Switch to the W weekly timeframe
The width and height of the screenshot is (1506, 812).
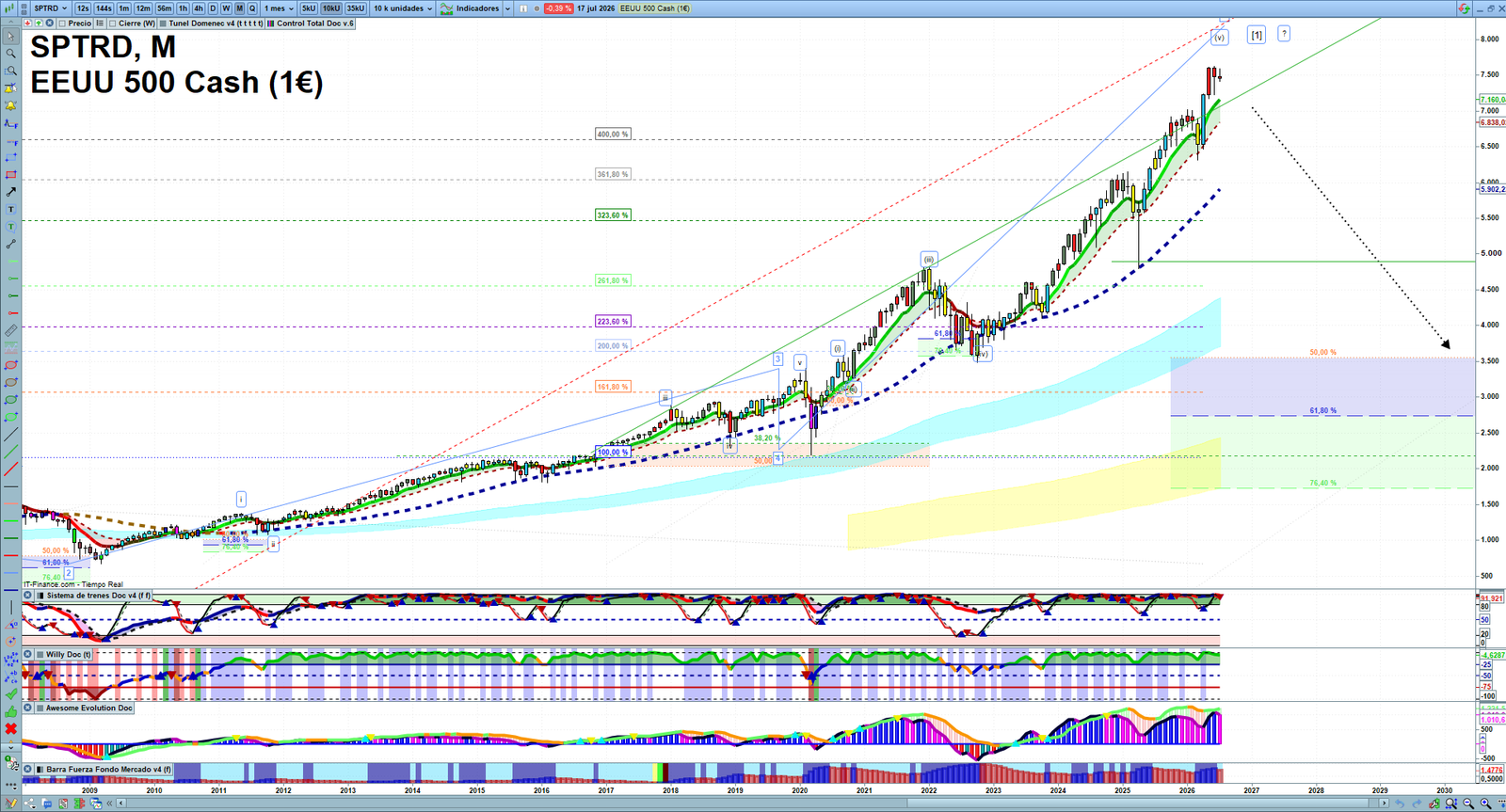226,8
